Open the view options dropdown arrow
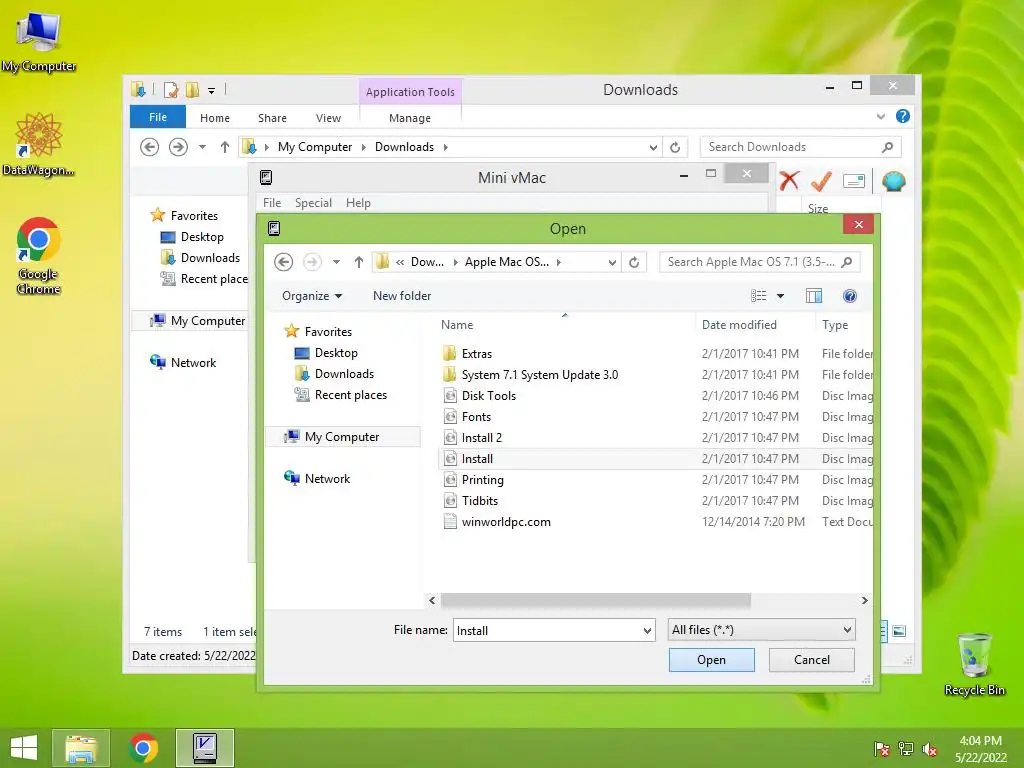Screen dimensions: 1024x768 pyautogui.click(x=780, y=296)
